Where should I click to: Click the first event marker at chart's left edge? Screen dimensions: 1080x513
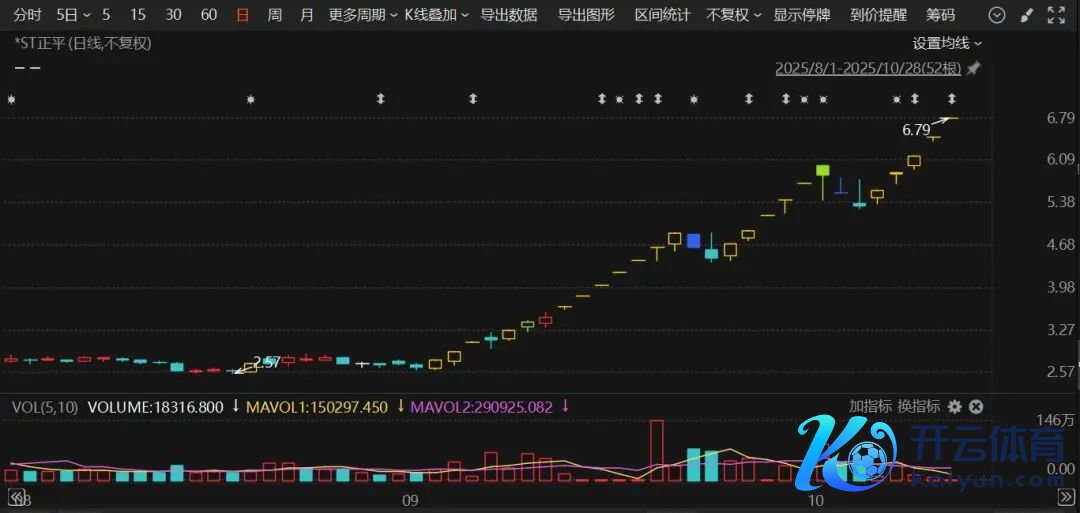coord(11,99)
